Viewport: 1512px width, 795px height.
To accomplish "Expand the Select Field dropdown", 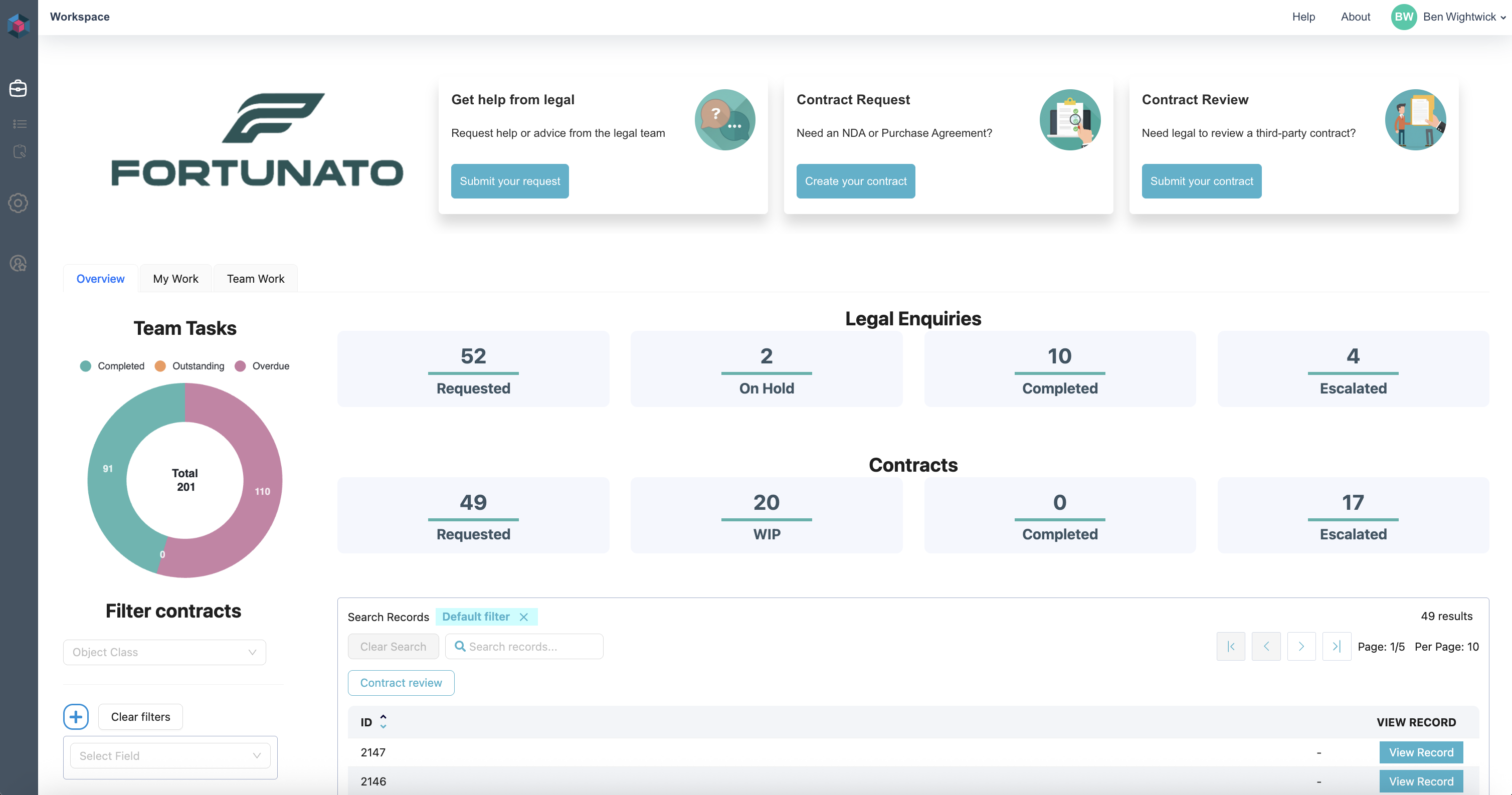I will pyautogui.click(x=170, y=756).
